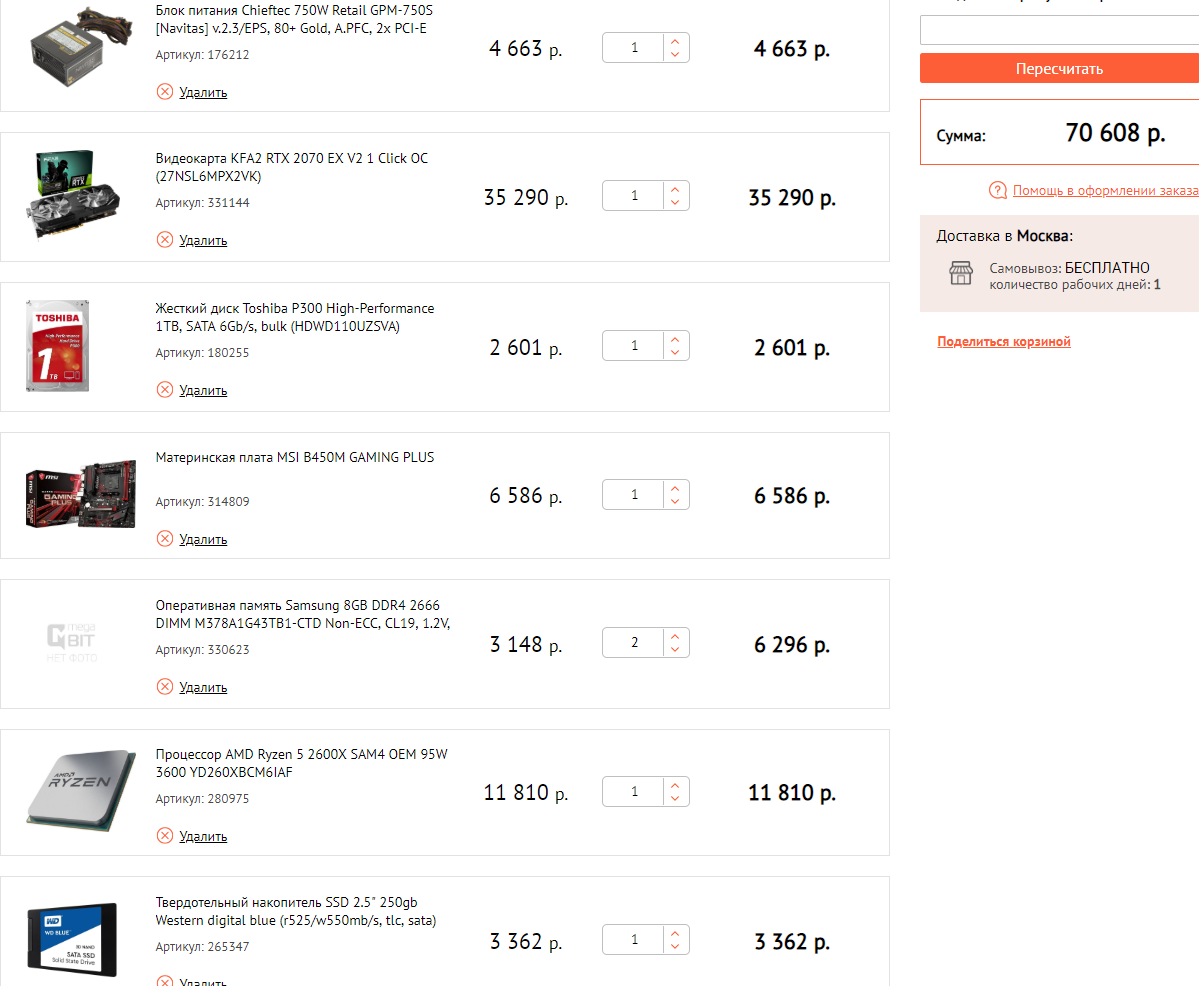Click the store pickup icon in delivery
This screenshot has height=986, width=1199.
tap(961, 273)
